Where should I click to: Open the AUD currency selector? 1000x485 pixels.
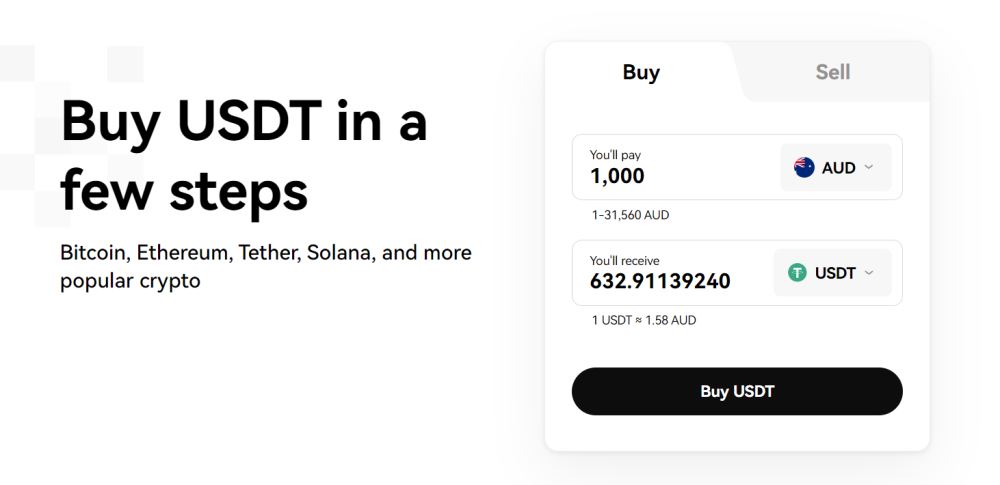835,168
